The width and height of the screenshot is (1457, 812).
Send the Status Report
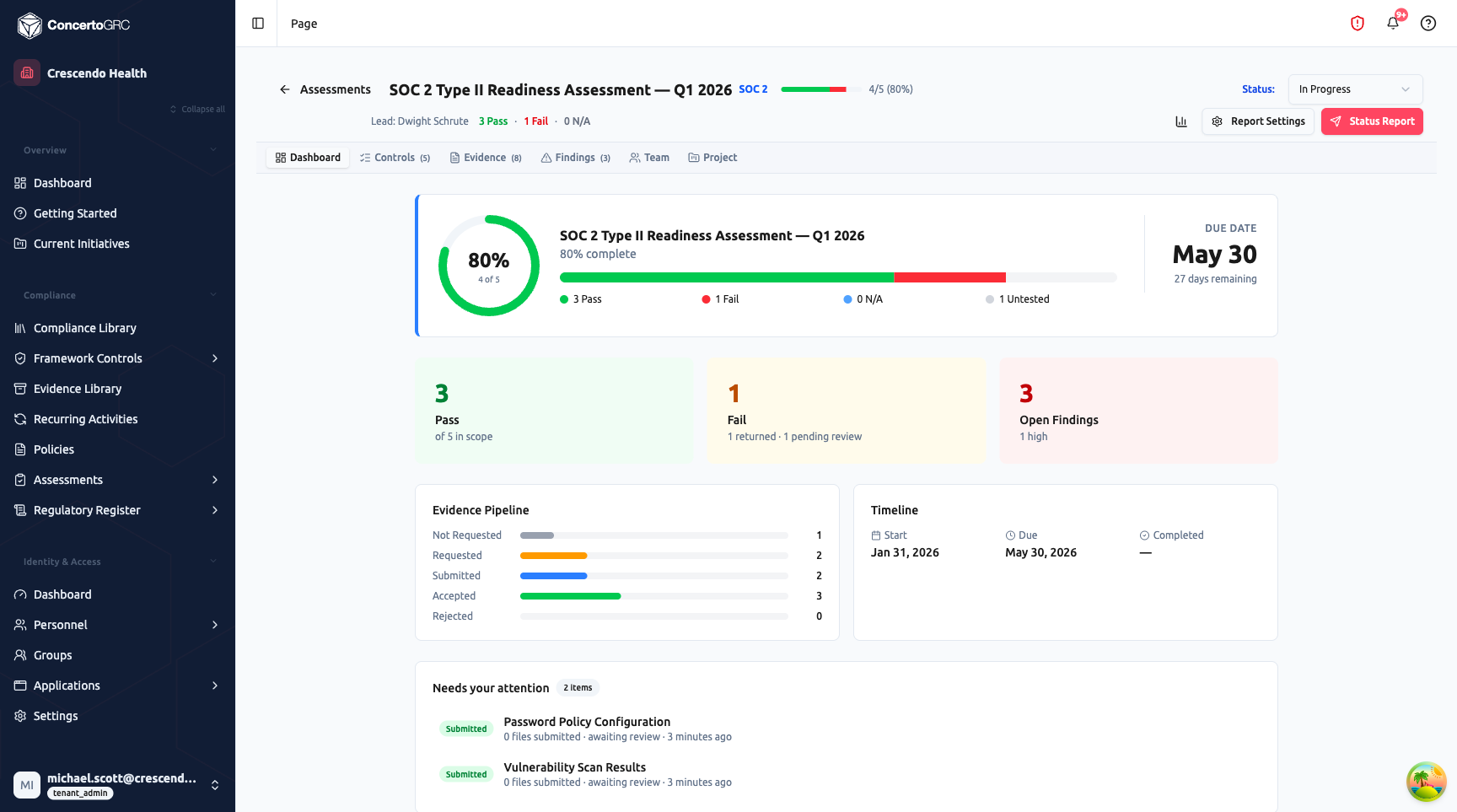1372,121
